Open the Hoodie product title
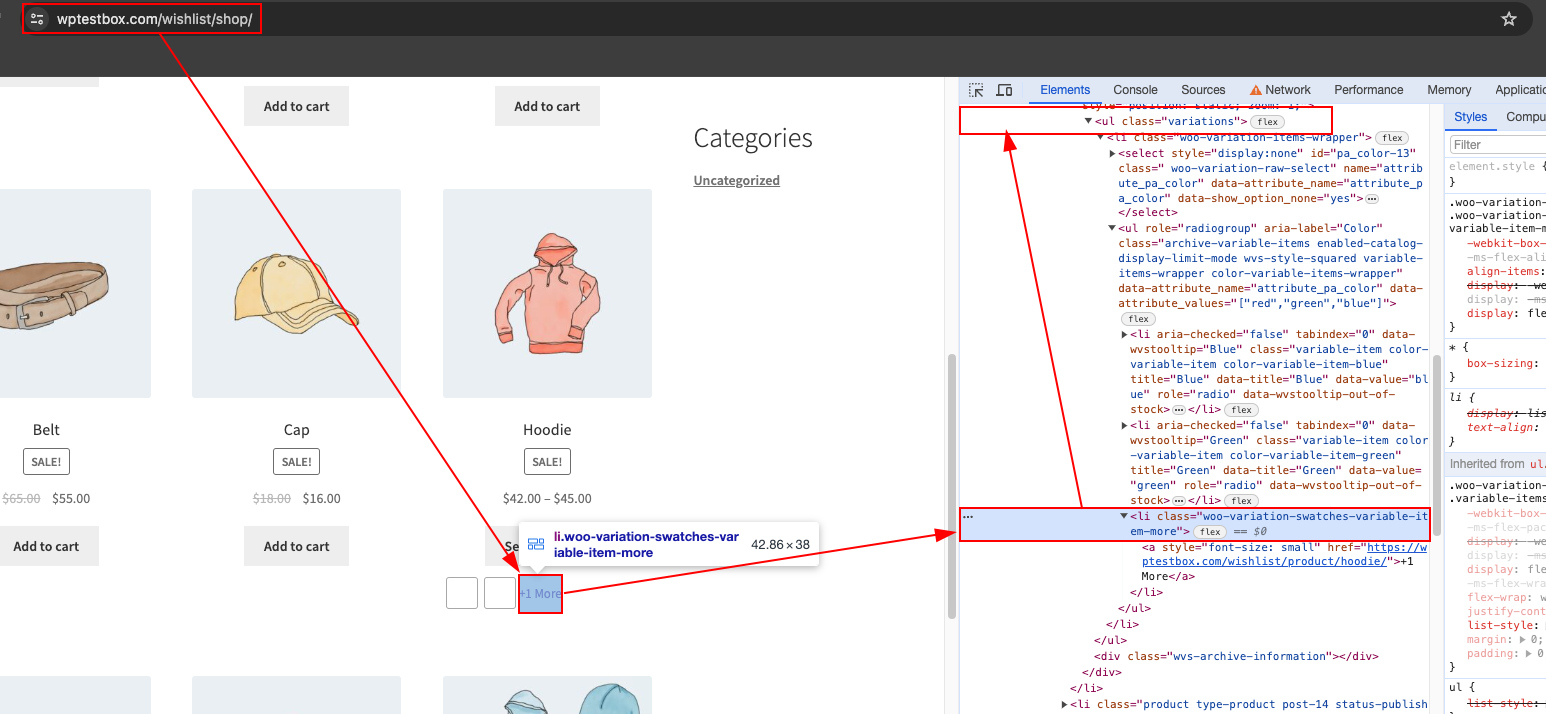Viewport: 1546px width, 714px height. click(547, 430)
